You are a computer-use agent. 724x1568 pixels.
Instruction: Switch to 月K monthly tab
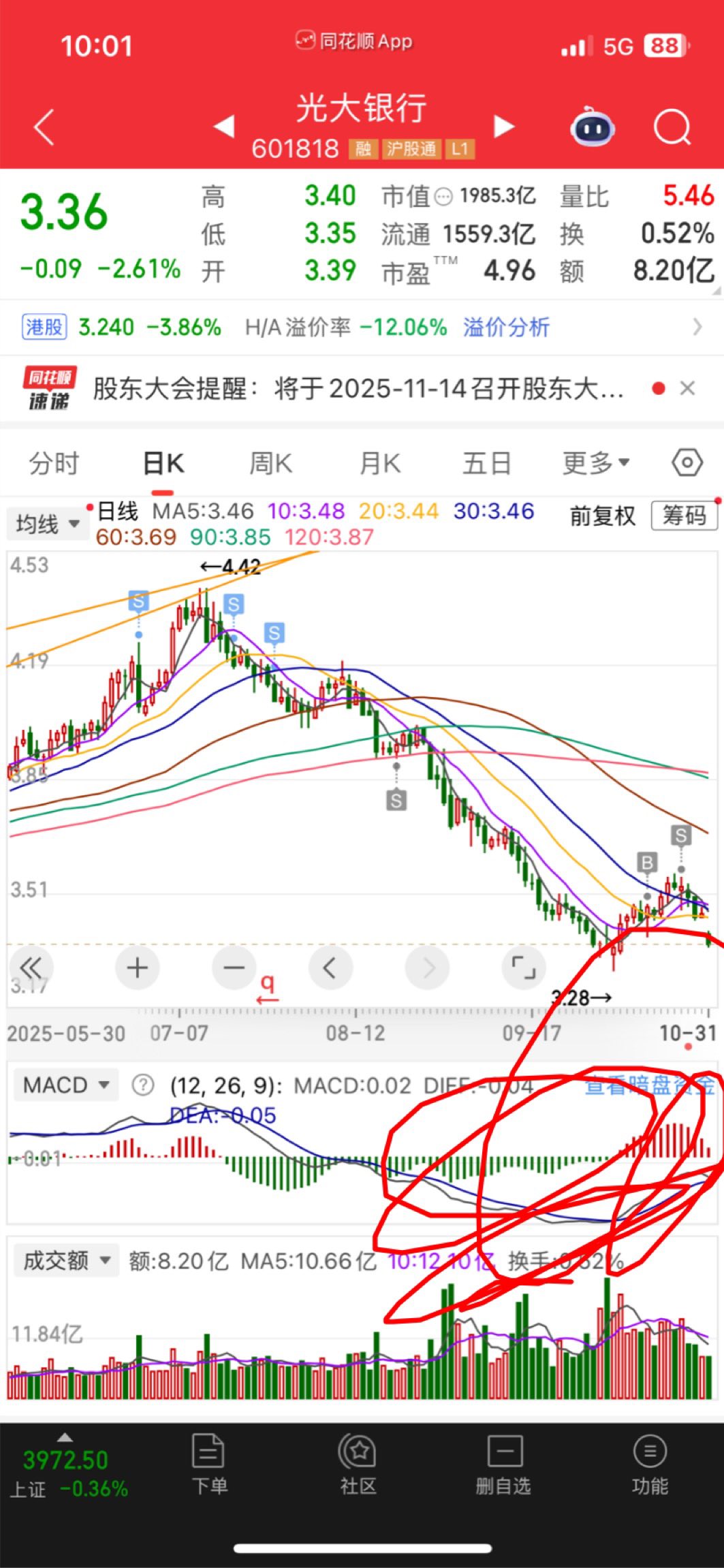pos(379,464)
